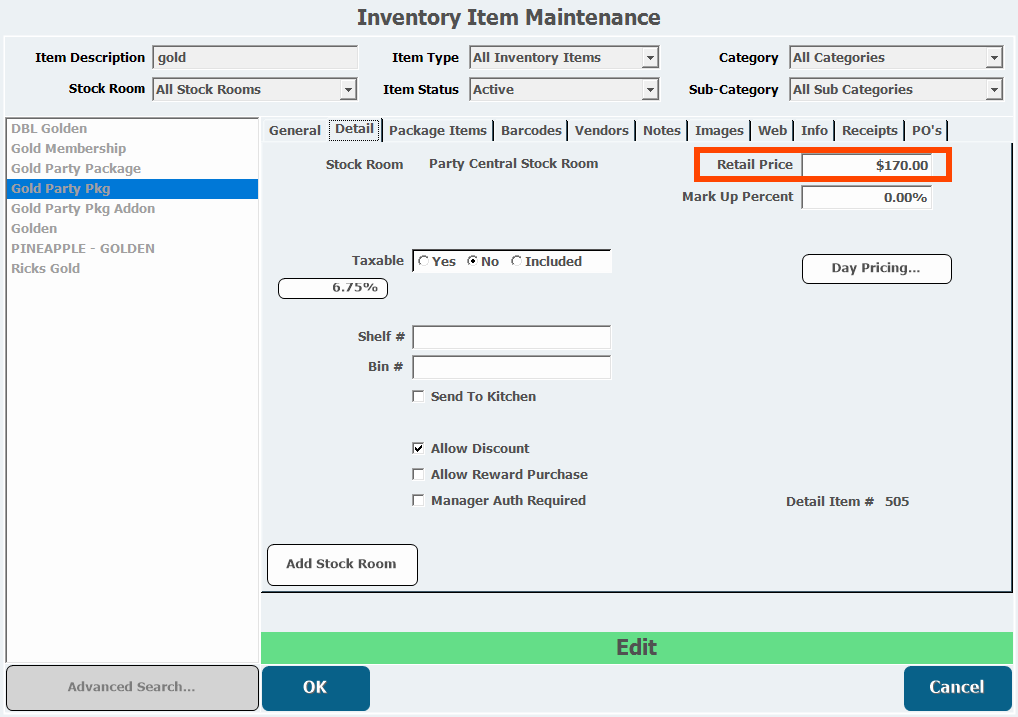This screenshot has width=1018, height=717.
Task: Expand the Item Type dropdown
Action: 650,58
